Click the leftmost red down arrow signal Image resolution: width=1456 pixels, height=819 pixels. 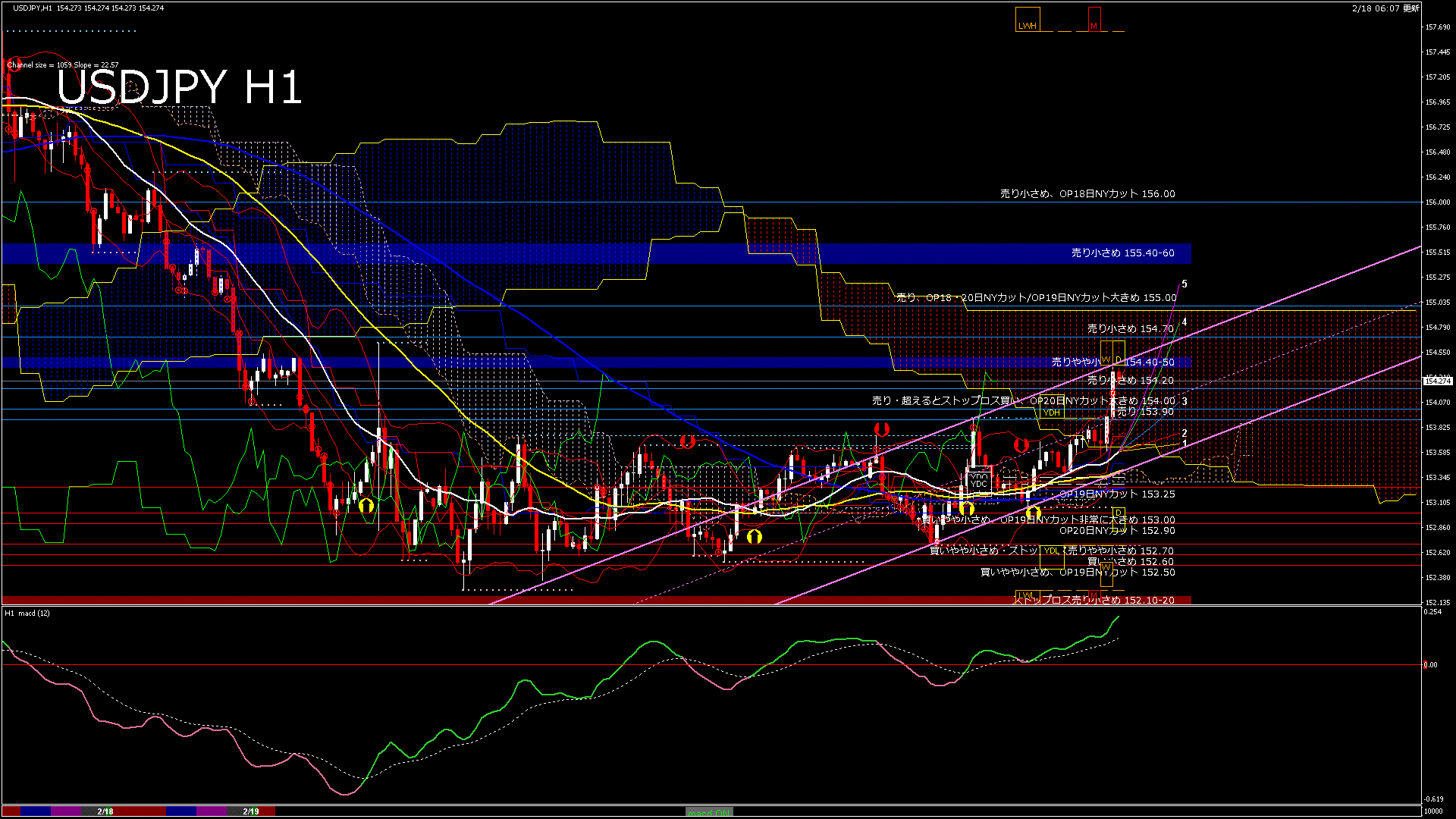click(687, 441)
